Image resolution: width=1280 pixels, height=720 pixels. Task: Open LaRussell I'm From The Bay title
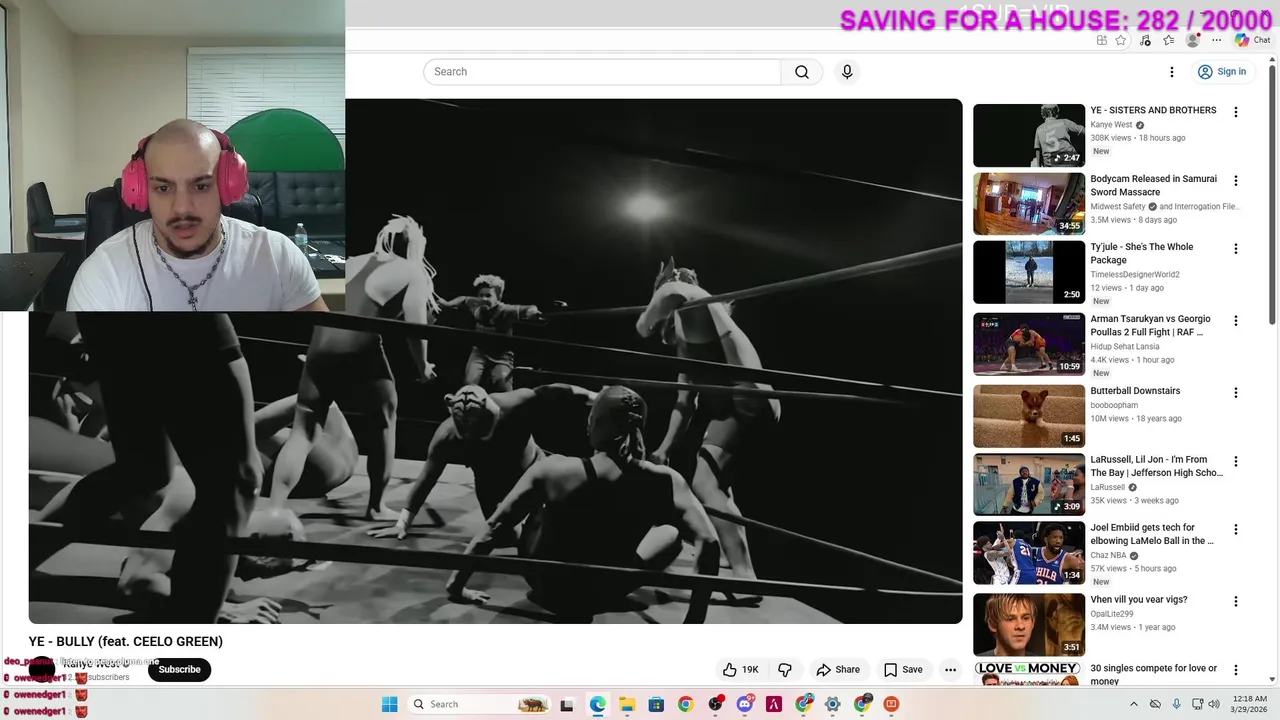coord(1156,466)
